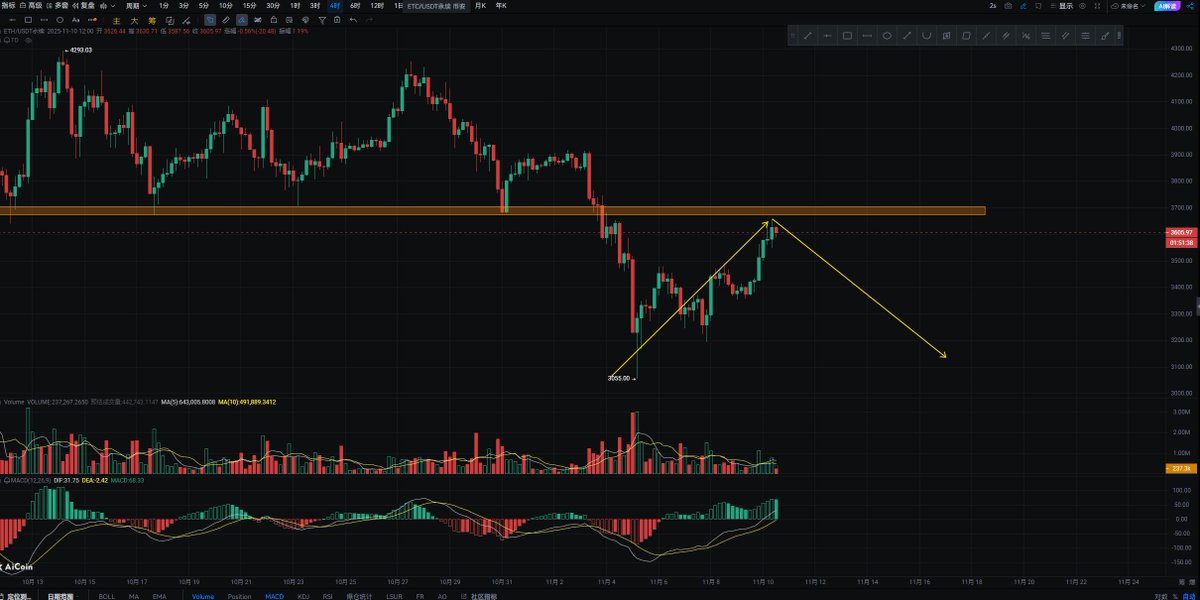Expand the 未命名 layout dropdown
Viewport: 1200px width, 600px height.
[1131, 6]
